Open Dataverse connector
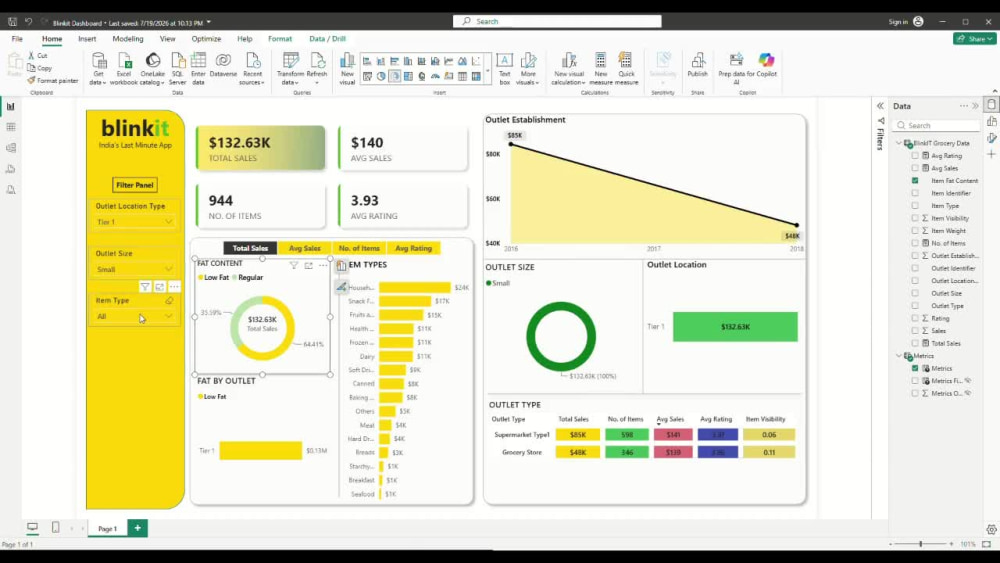 [223, 66]
